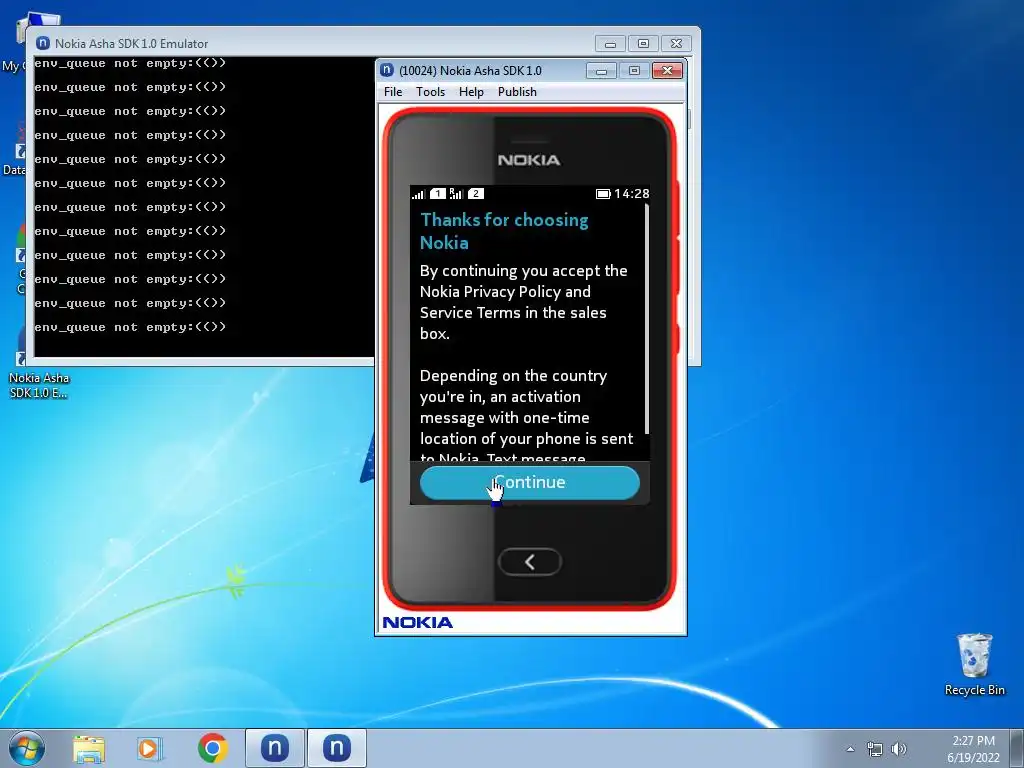
Task: Click battery icon in phone status bar
Action: pos(603,194)
